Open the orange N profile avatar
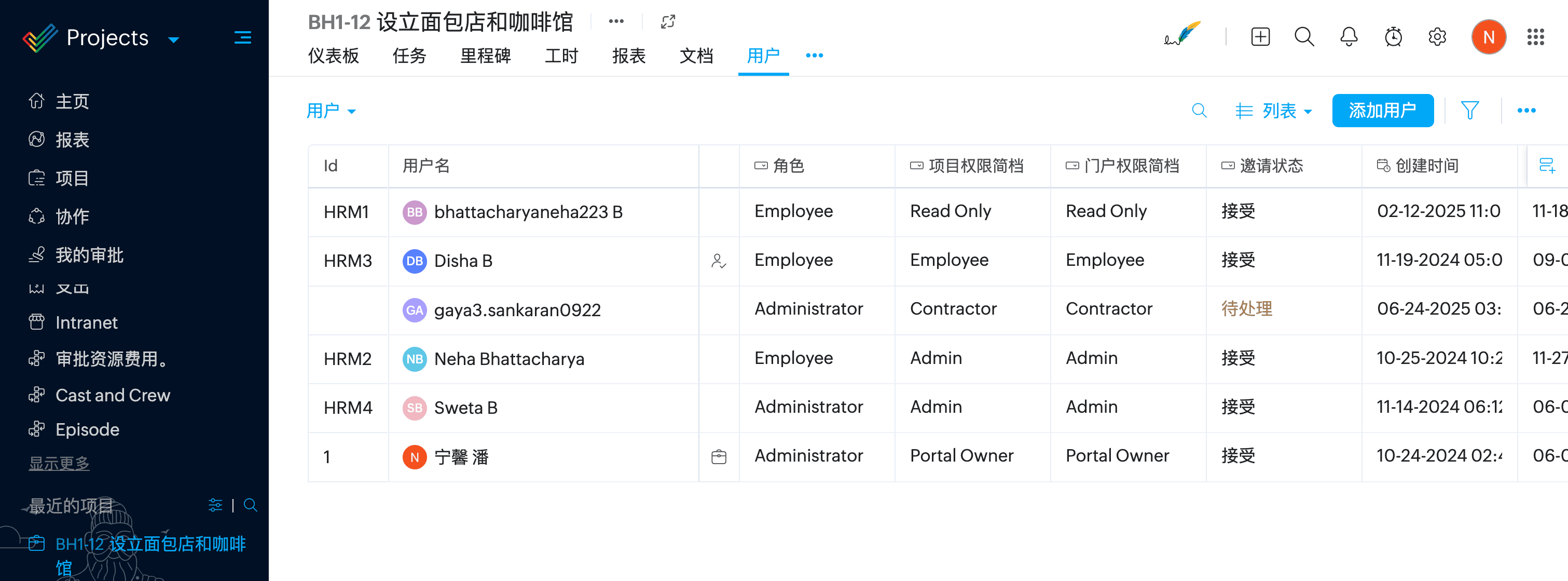 pyautogui.click(x=1488, y=37)
